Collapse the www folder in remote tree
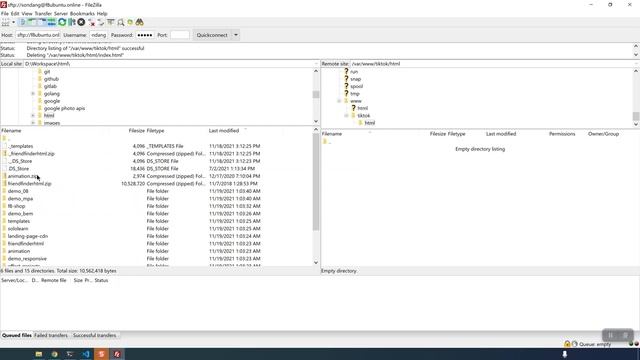This screenshot has width=640, height=360. 339,101
